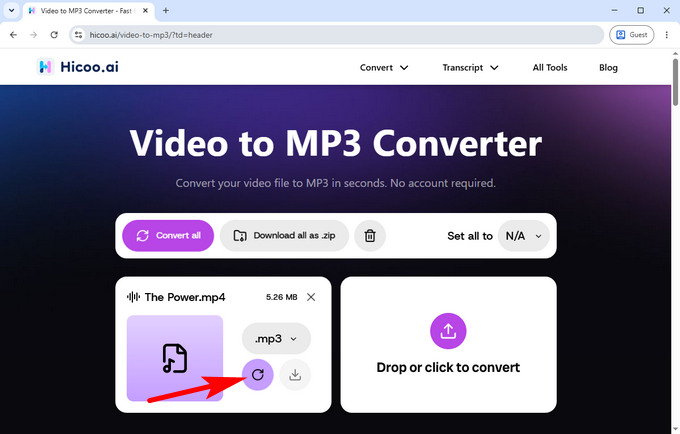
Task: Reload the page in the browser
Action: tap(54, 35)
